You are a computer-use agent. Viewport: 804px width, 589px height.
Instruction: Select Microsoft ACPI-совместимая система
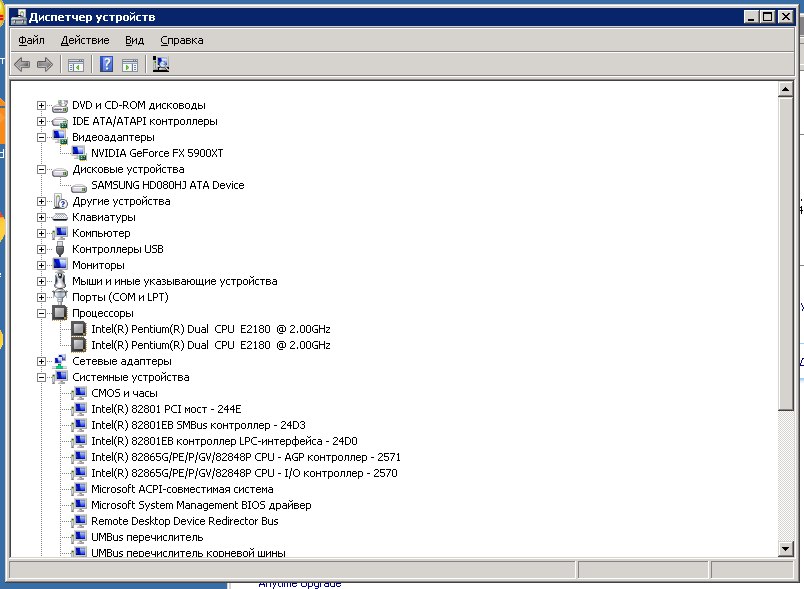point(182,489)
